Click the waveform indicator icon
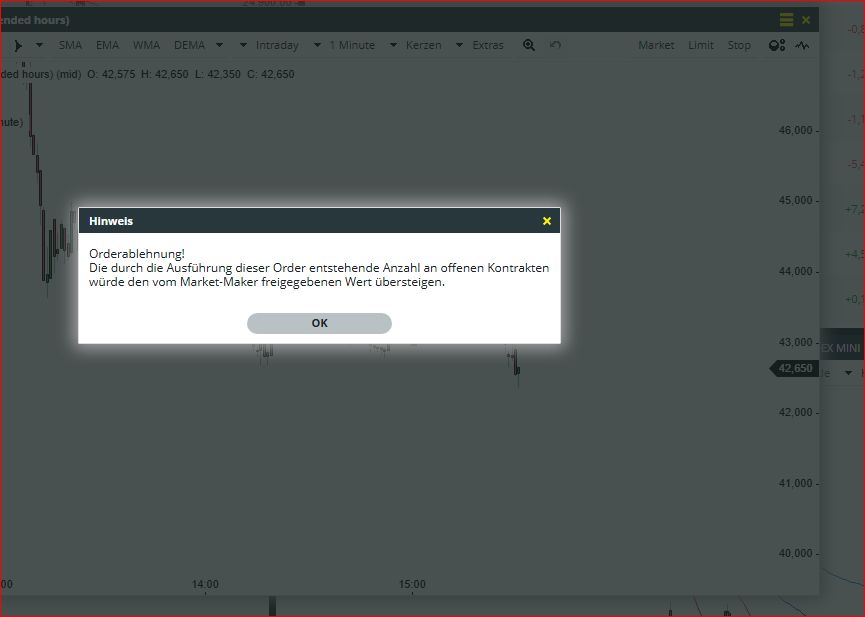865x617 pixels. [x=802, y=45]
